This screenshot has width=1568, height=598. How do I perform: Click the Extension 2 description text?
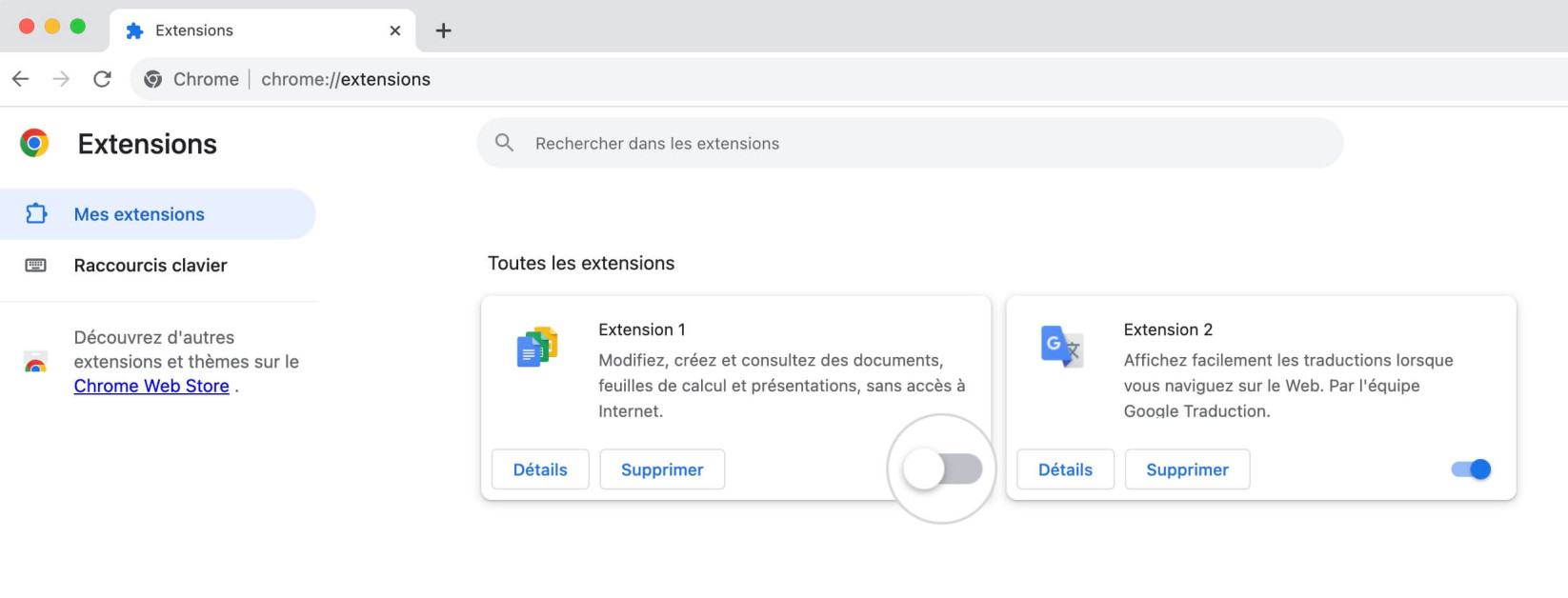(1288, 386)
